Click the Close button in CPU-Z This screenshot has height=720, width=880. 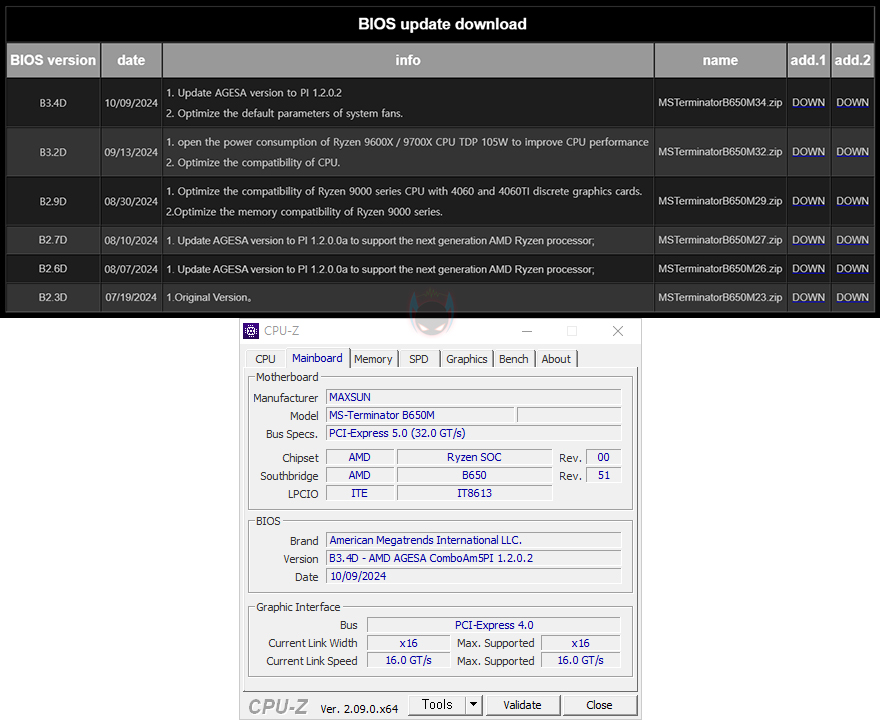(x=599, y=705)
